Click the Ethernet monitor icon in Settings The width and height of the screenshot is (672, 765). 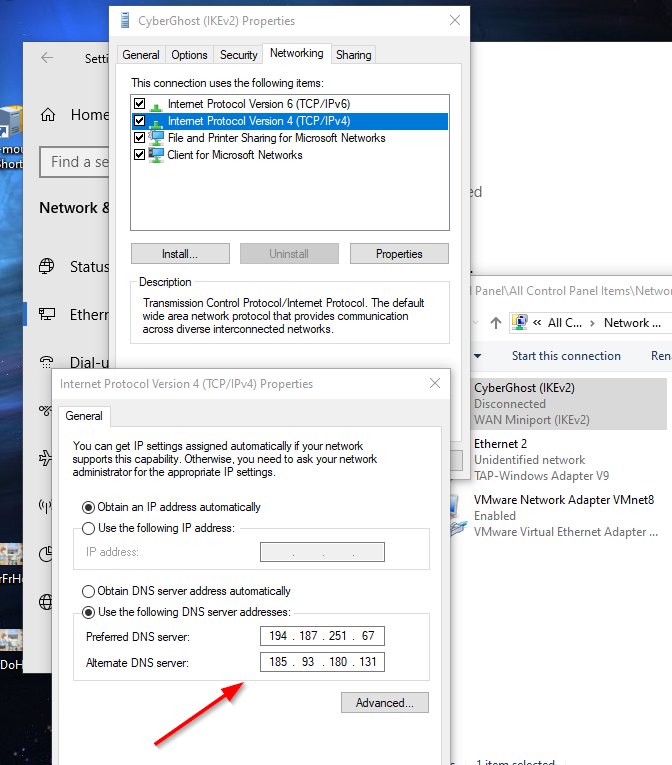47,314
